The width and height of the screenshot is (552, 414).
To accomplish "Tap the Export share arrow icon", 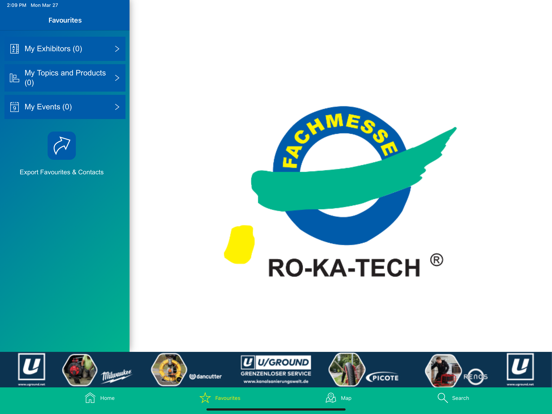I will point(62,146).
